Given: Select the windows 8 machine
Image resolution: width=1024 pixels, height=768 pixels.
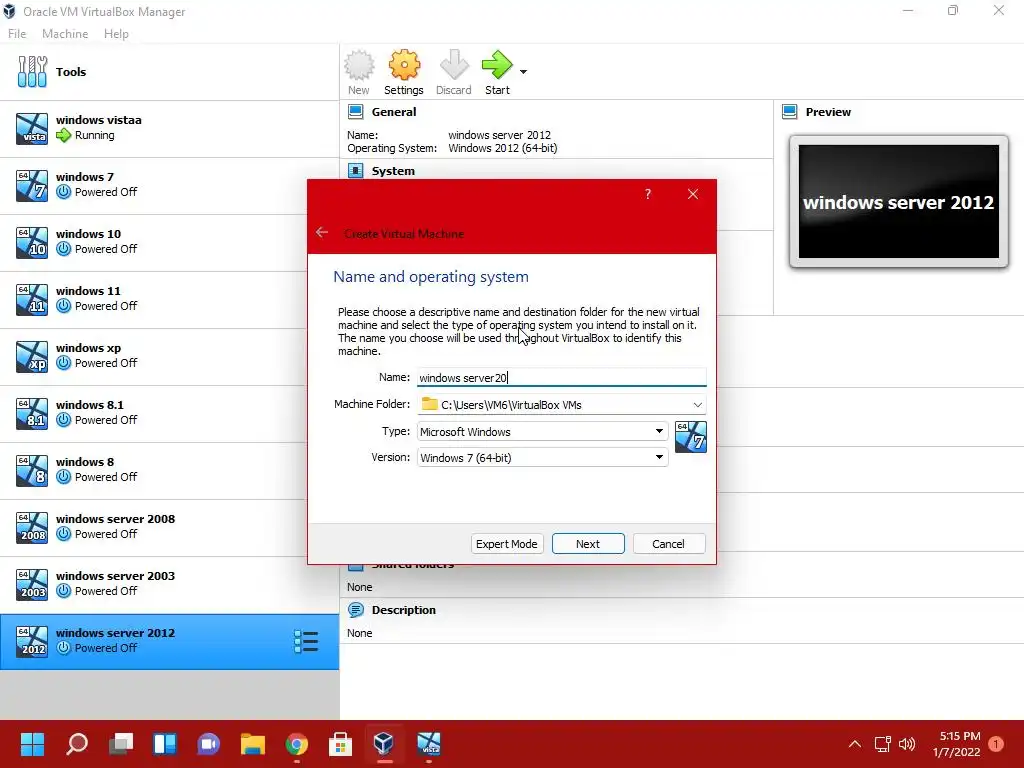Looking at the screenshot, I should pos(169,470).
